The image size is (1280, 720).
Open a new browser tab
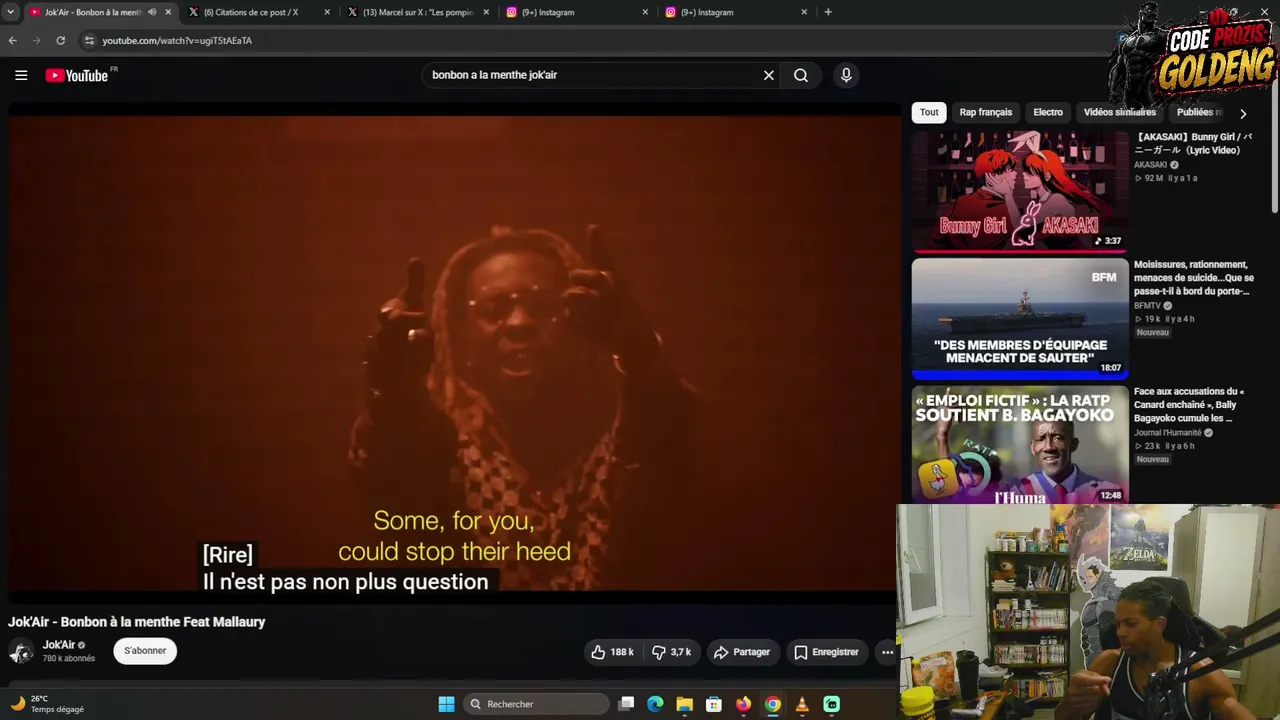[x=828, y=12]
